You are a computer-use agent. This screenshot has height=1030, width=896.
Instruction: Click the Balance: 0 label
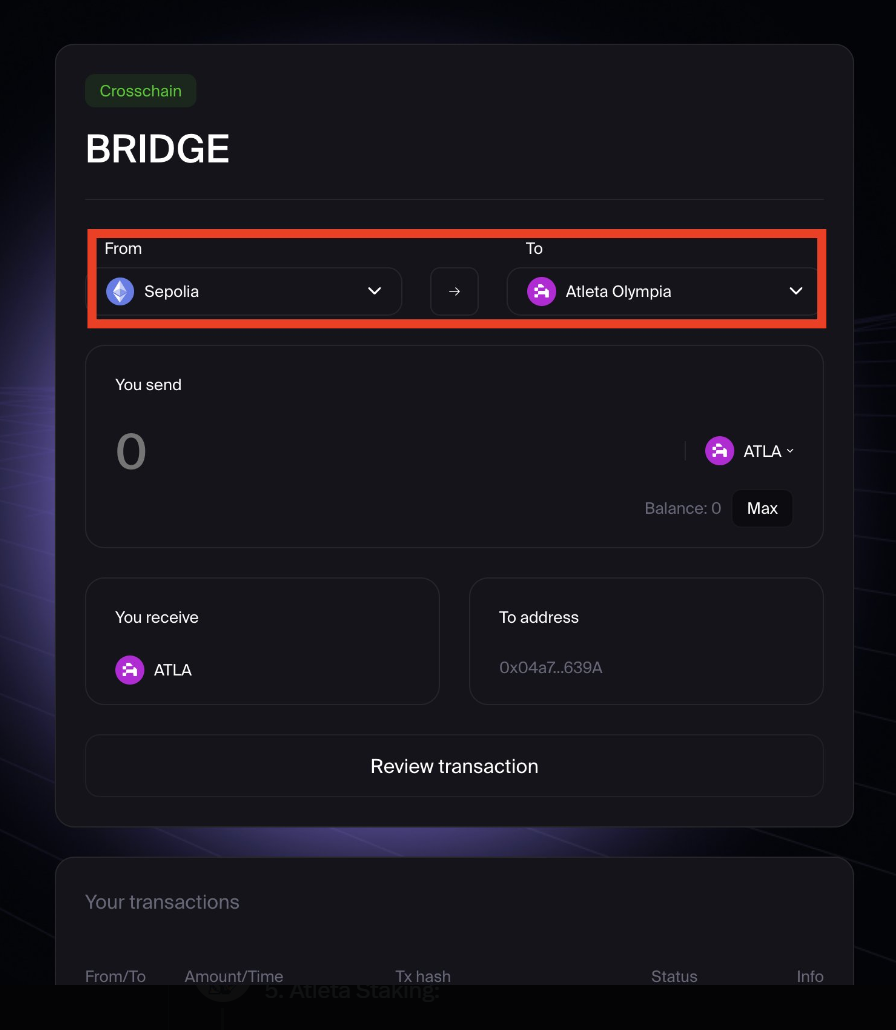[x=683, y=508]
